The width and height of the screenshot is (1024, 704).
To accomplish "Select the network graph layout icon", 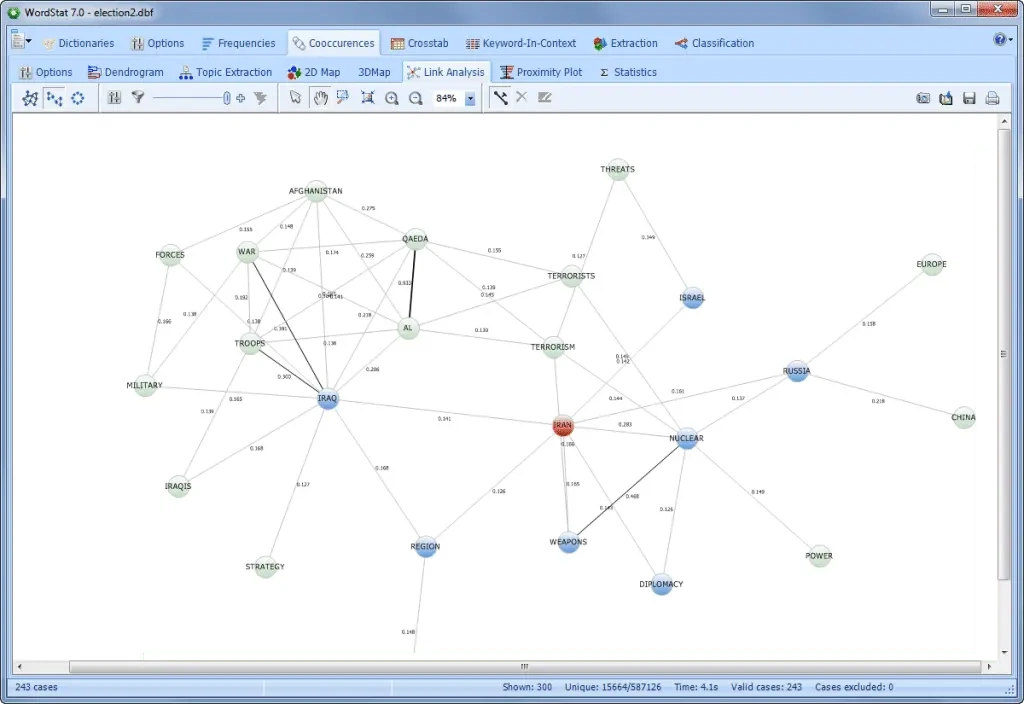I will (x=30, y=98).
